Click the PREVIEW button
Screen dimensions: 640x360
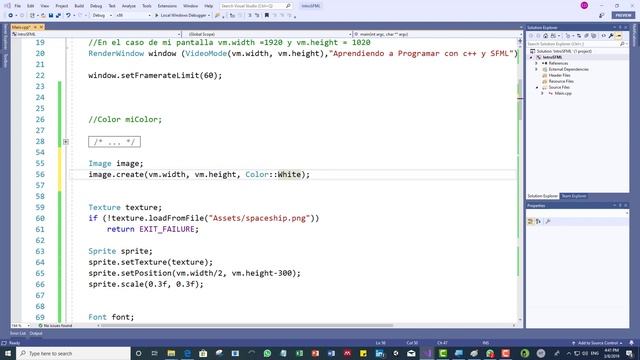(x=623, y=15)
